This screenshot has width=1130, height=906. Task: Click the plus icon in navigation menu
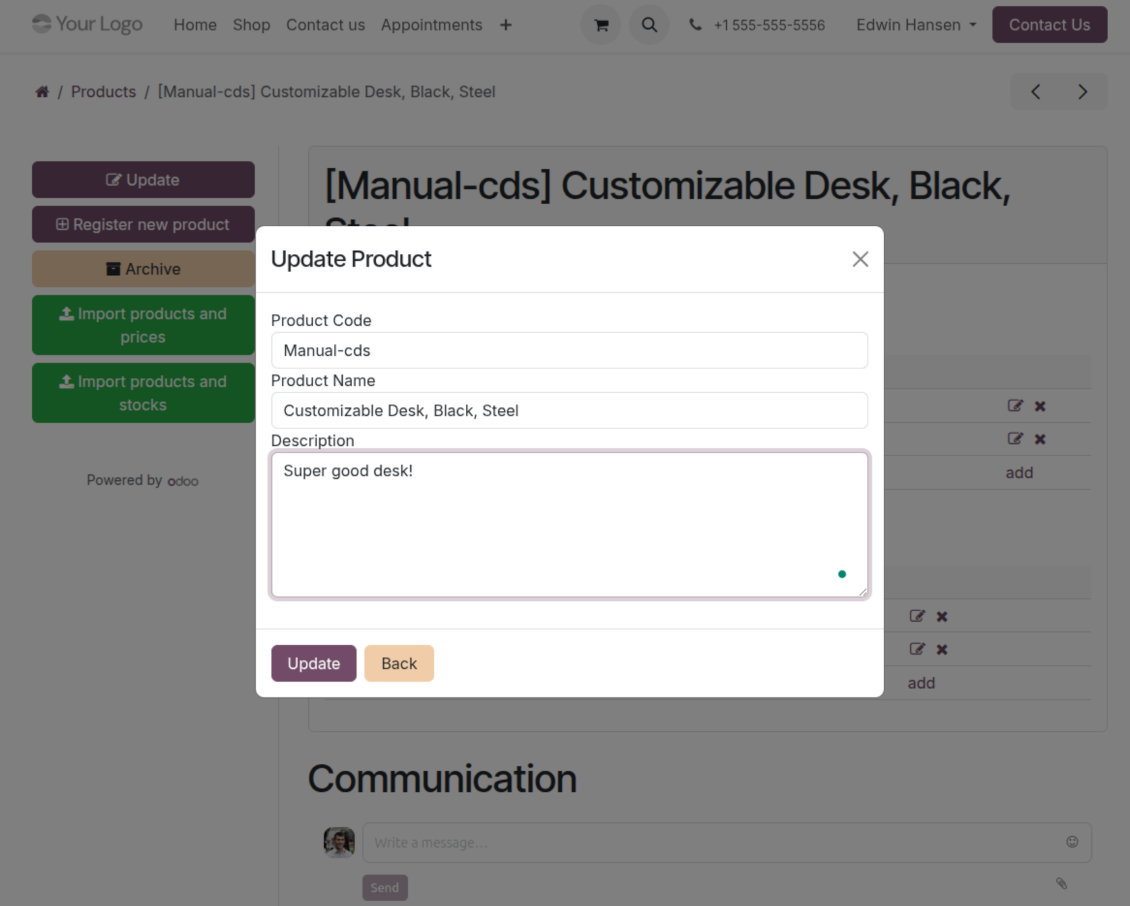[x=506, y=25]
